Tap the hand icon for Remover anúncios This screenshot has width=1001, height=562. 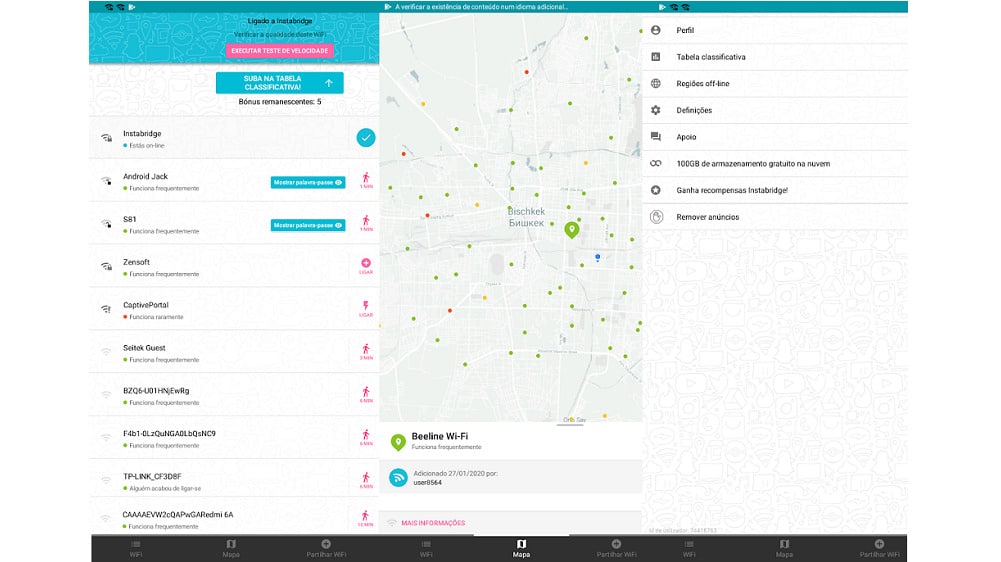(x=656, y=216)
